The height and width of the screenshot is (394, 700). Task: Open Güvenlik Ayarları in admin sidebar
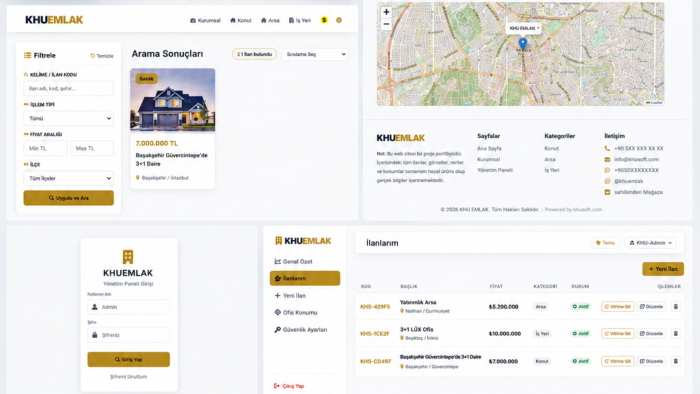pos(300,330)
